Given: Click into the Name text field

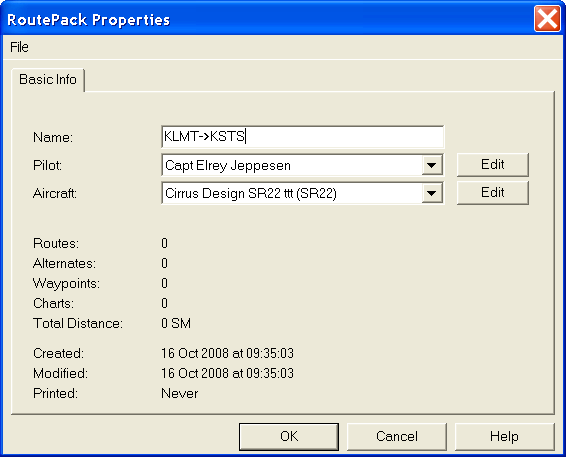Looking at the screenshot, I should point(302,137).
